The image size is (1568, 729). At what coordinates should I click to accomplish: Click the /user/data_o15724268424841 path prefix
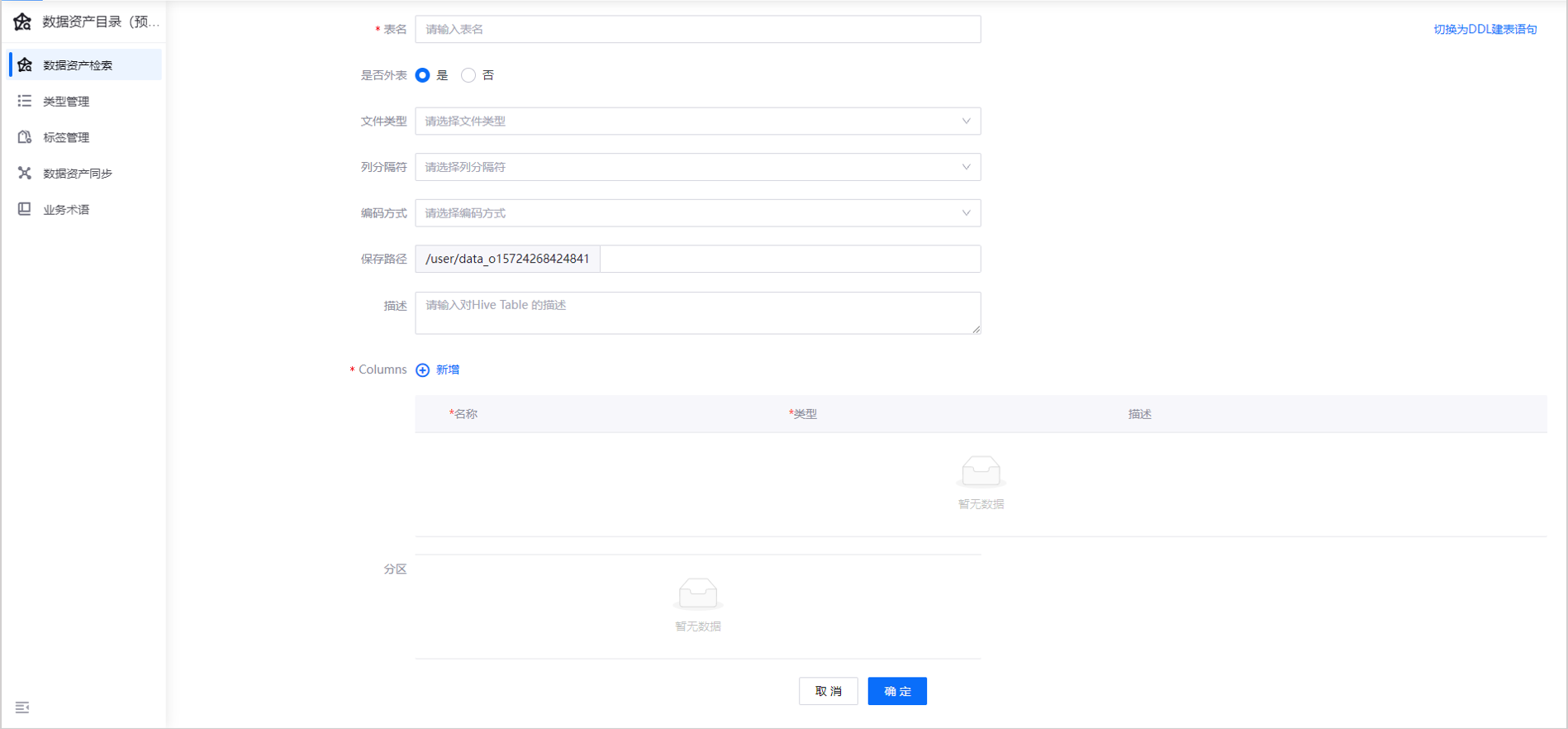point(507,259)
